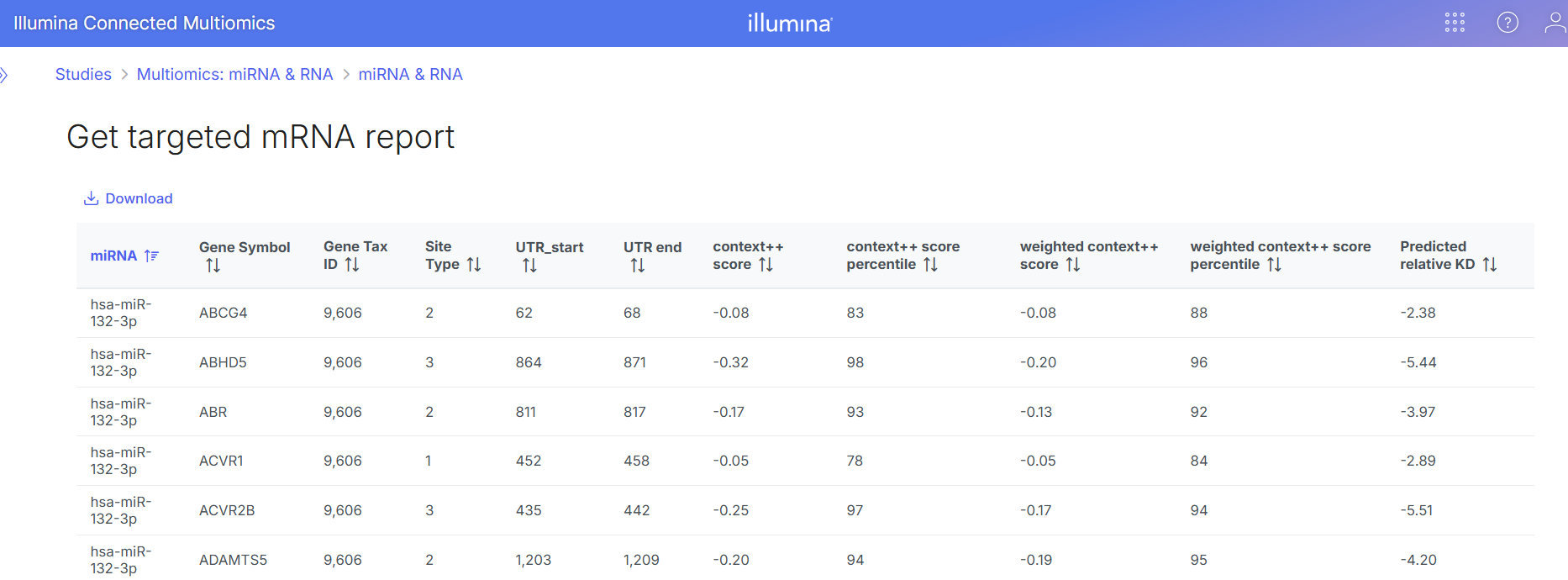Sort by UTR end column arrows
Image resolution: width=1568 pixels, height=580 pixels.
pos(638,266)
